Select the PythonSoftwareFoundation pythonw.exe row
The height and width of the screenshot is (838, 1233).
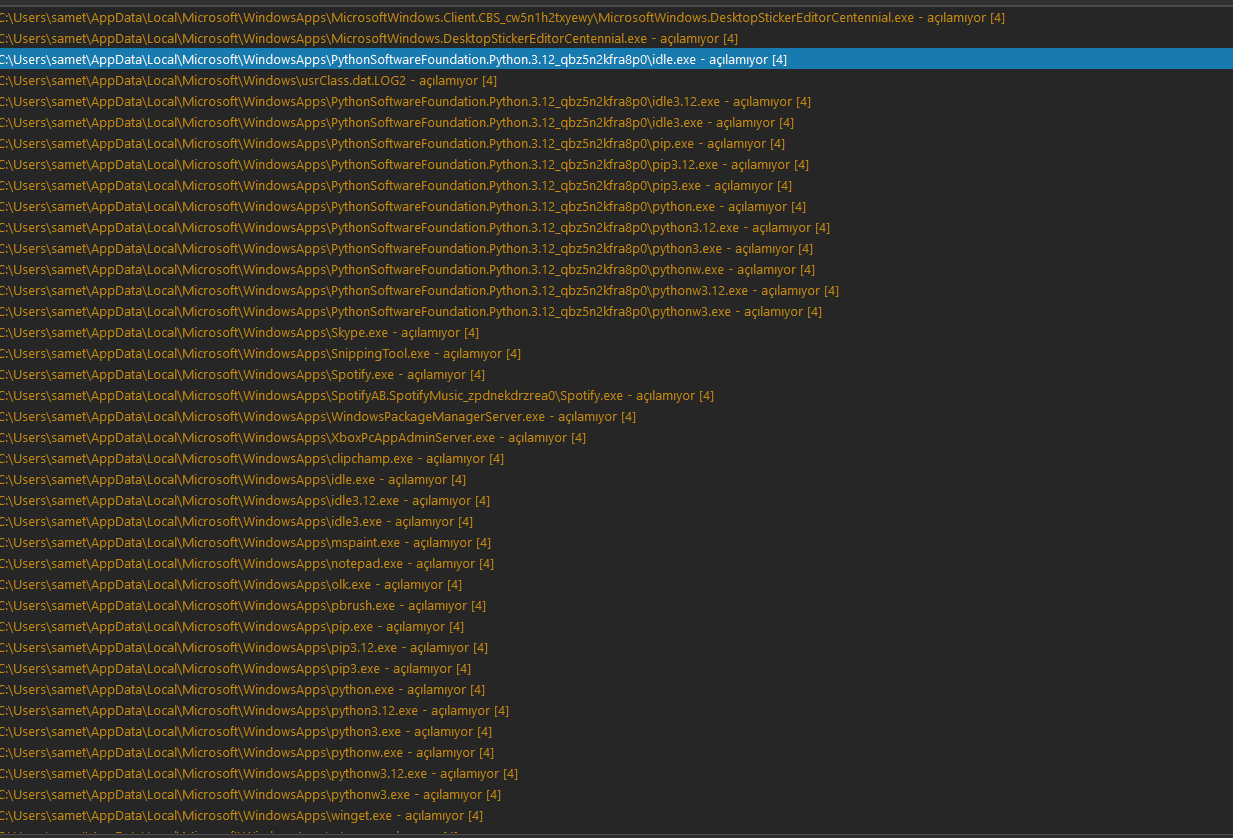(x=616, y=269)
